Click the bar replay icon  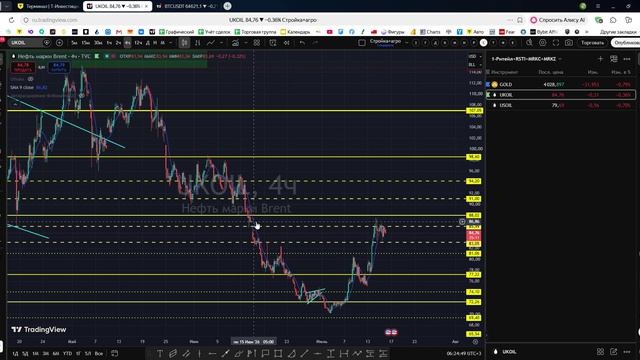287,43
